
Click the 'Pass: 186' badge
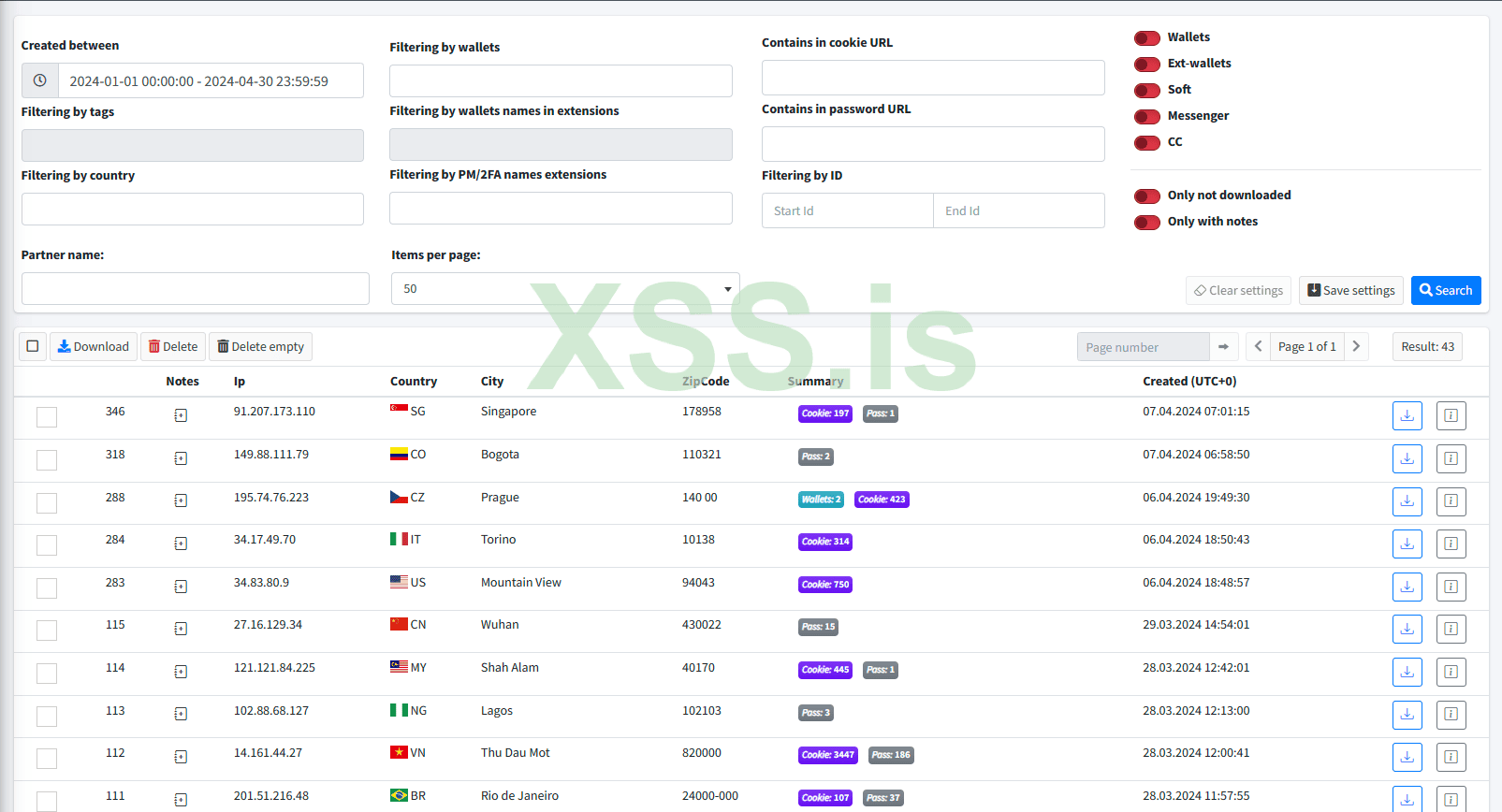[891, 755]
